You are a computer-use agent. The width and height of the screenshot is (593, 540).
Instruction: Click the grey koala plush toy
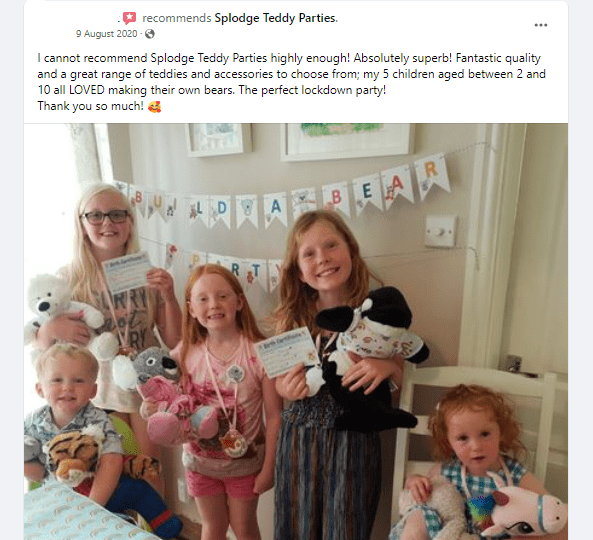point(158,367)
